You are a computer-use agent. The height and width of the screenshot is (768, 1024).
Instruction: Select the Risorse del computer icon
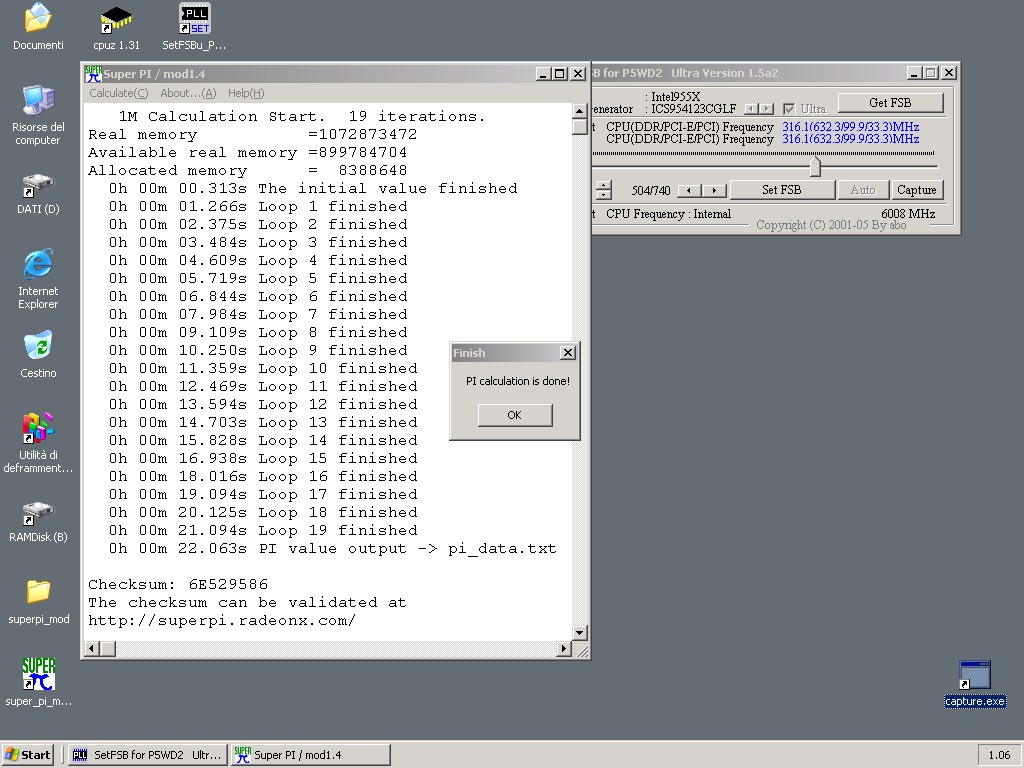click(38, 101)
